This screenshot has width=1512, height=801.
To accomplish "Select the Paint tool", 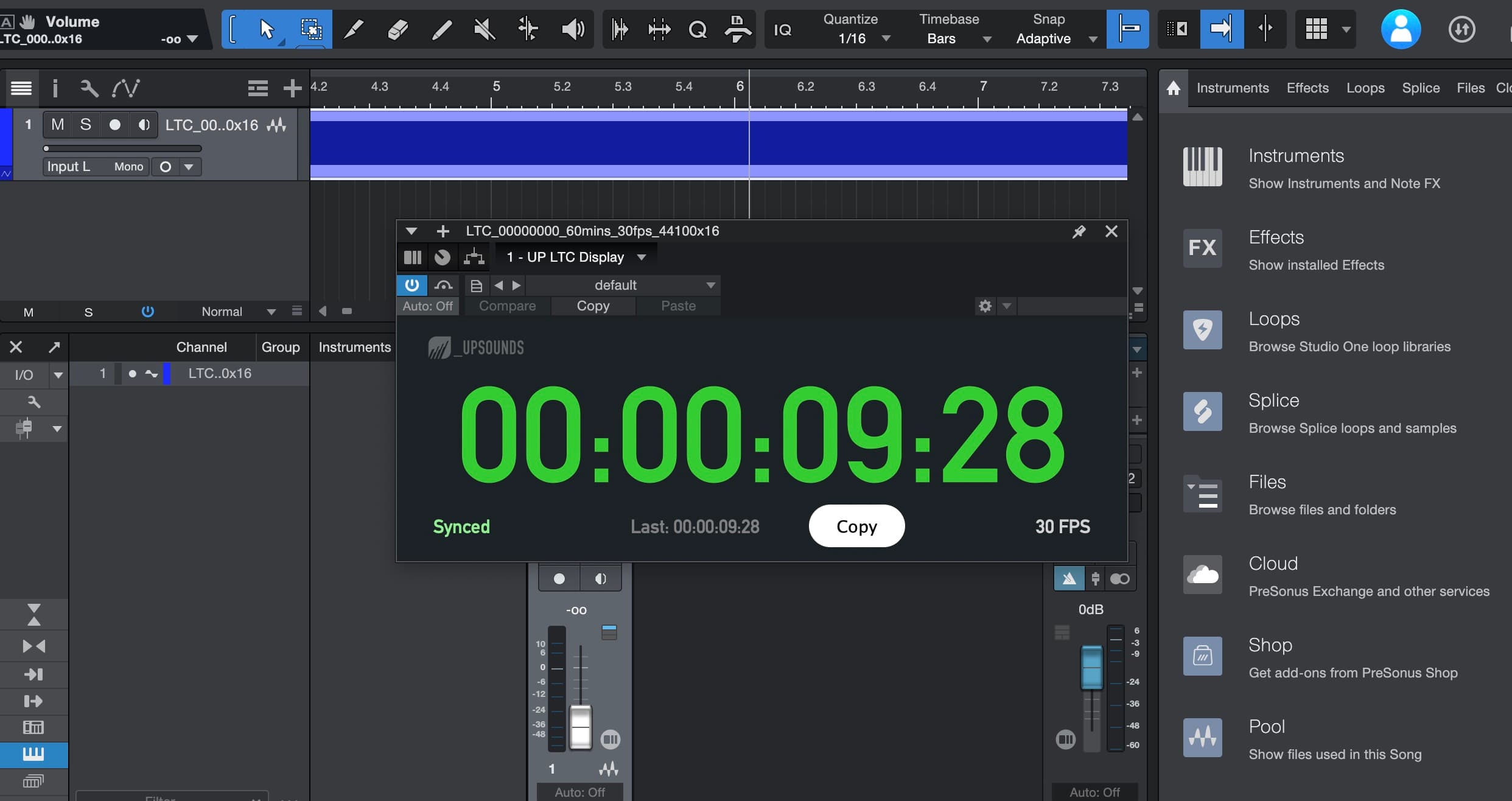I will (441, 29).
